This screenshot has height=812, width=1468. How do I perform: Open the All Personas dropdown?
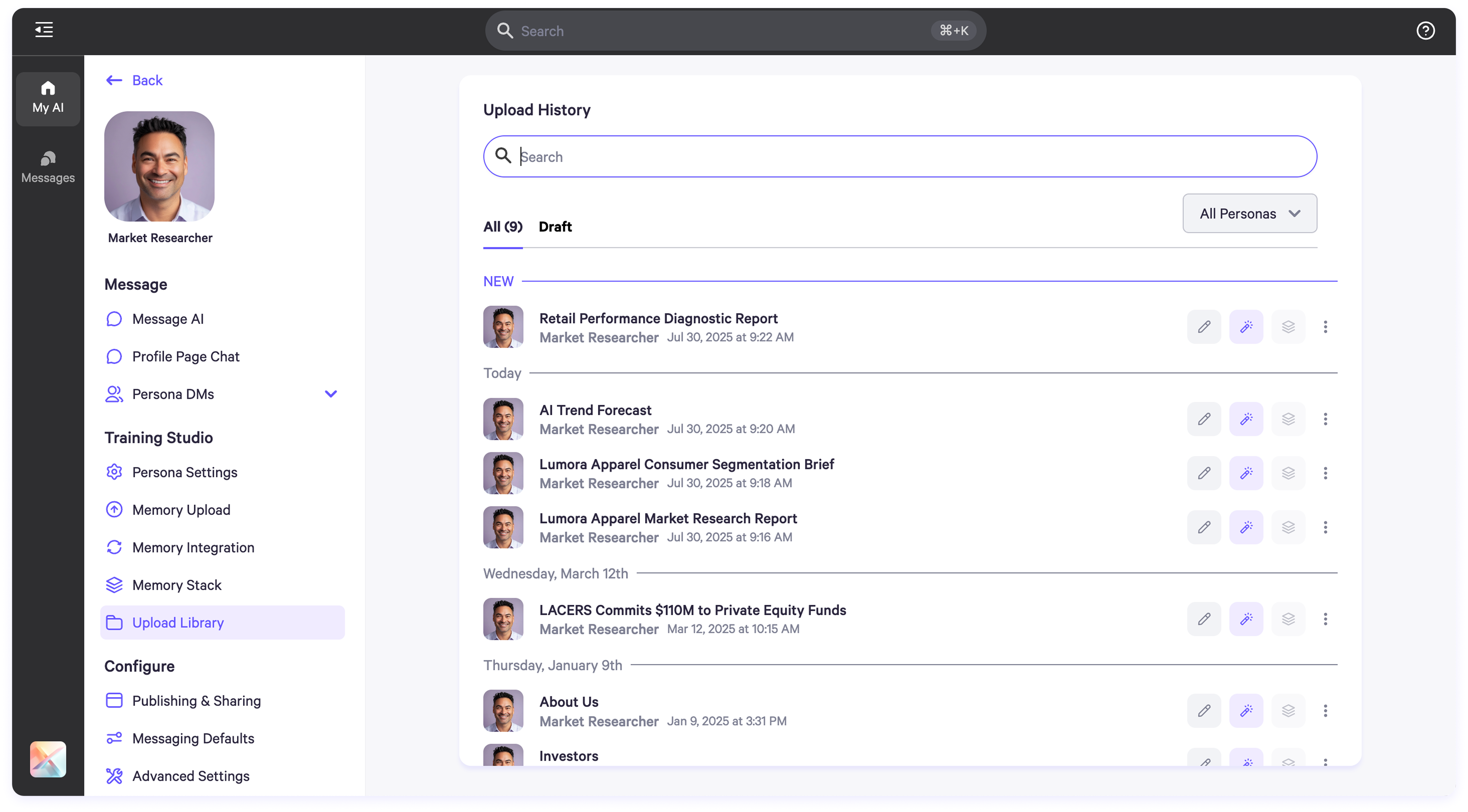coord(1249,213)
